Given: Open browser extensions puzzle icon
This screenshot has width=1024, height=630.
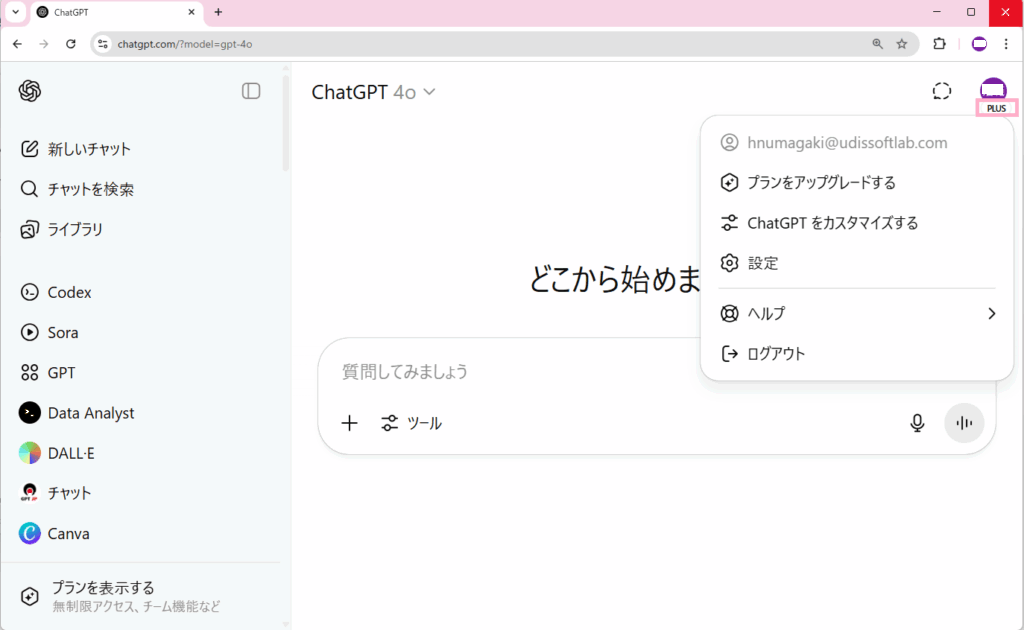Looking at the screenshot, I should (939, 44).
